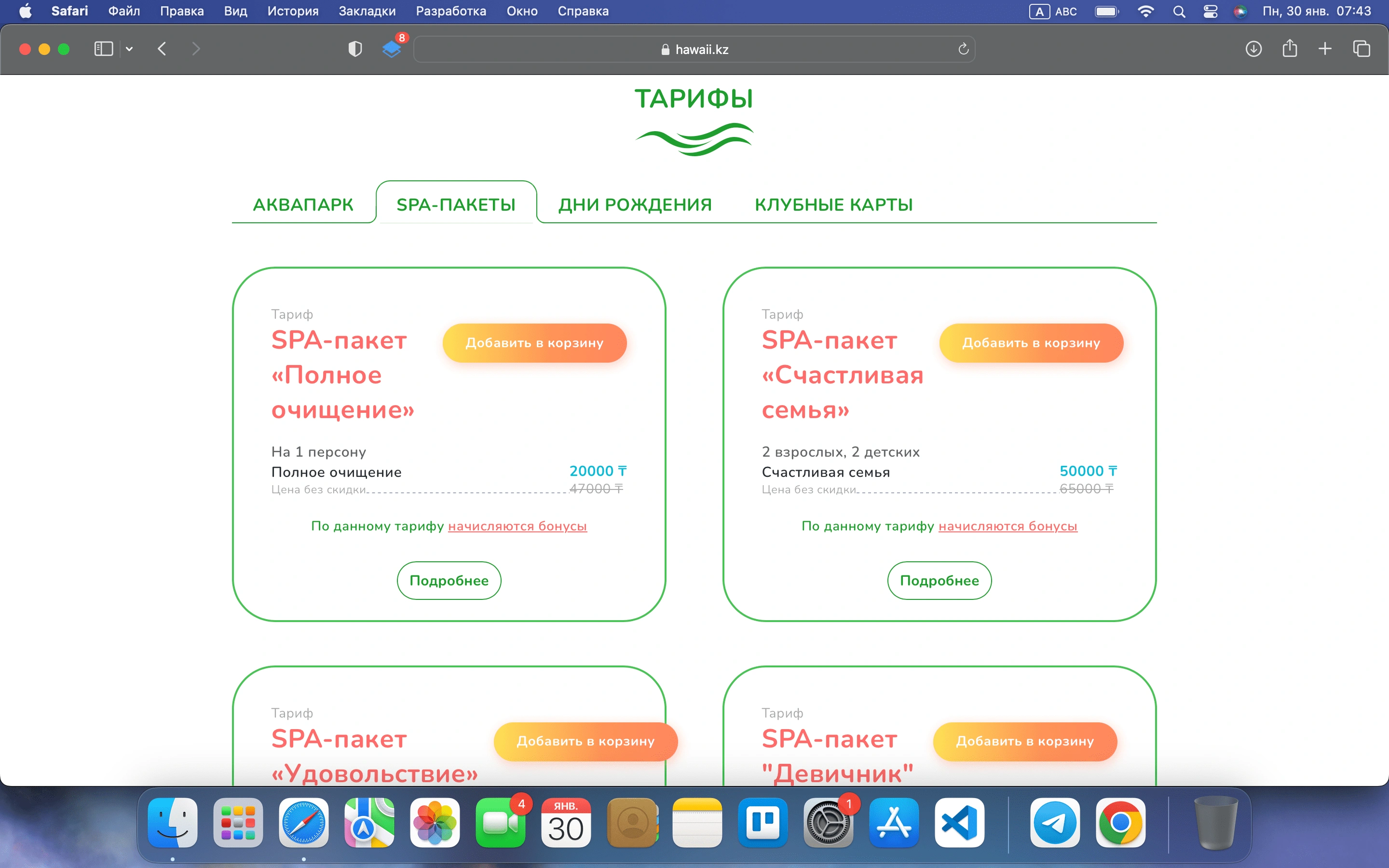Open bonus link in «Счастливая семья» card
The height and width of the screenshot is (868, 1389).
1008,526
